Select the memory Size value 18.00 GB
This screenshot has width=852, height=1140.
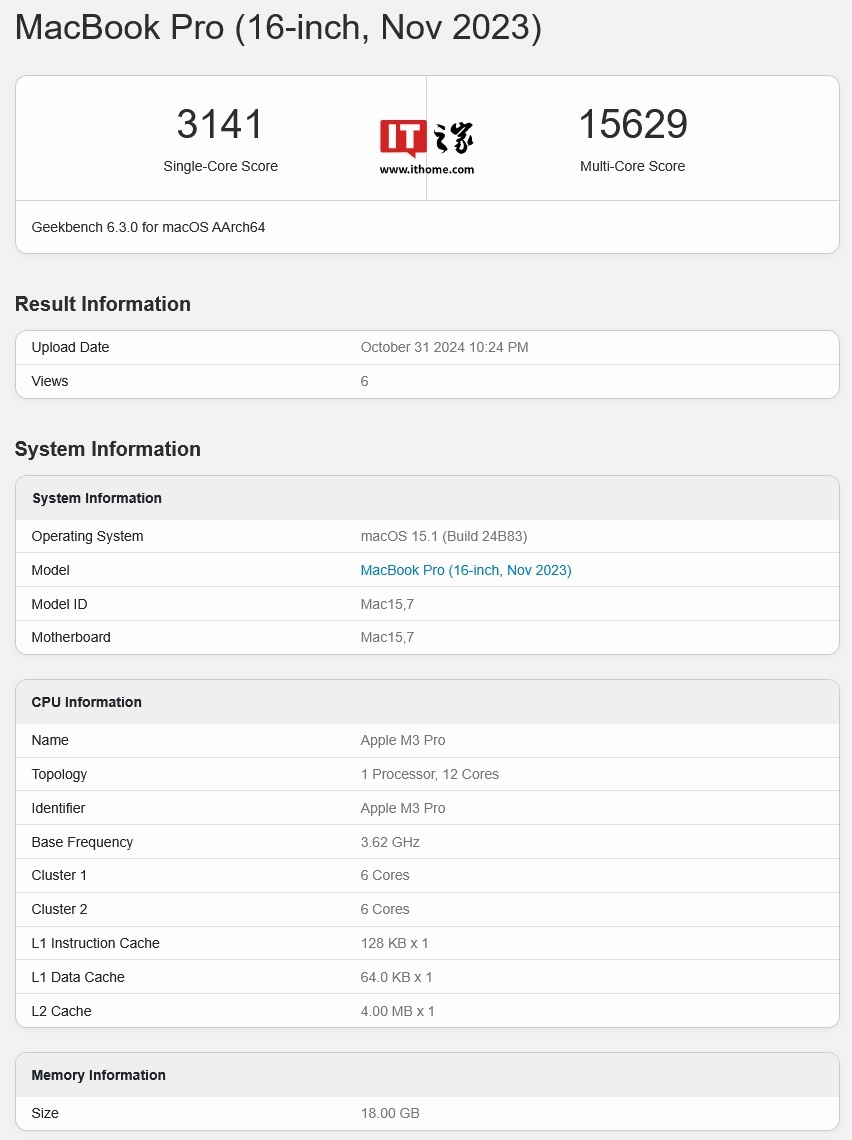390,1113
